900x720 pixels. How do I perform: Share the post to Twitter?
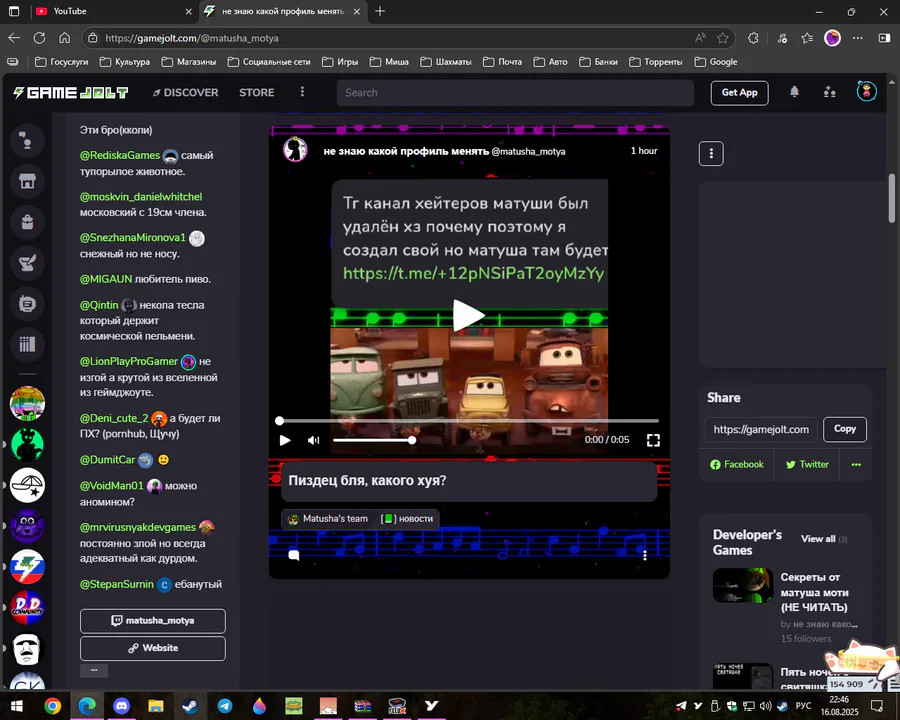(807, 464)
